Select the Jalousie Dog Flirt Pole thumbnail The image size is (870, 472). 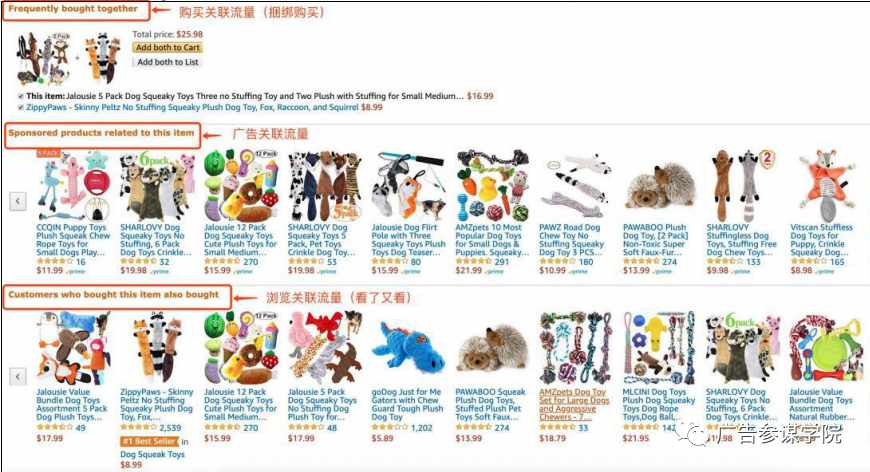[409, 186]
